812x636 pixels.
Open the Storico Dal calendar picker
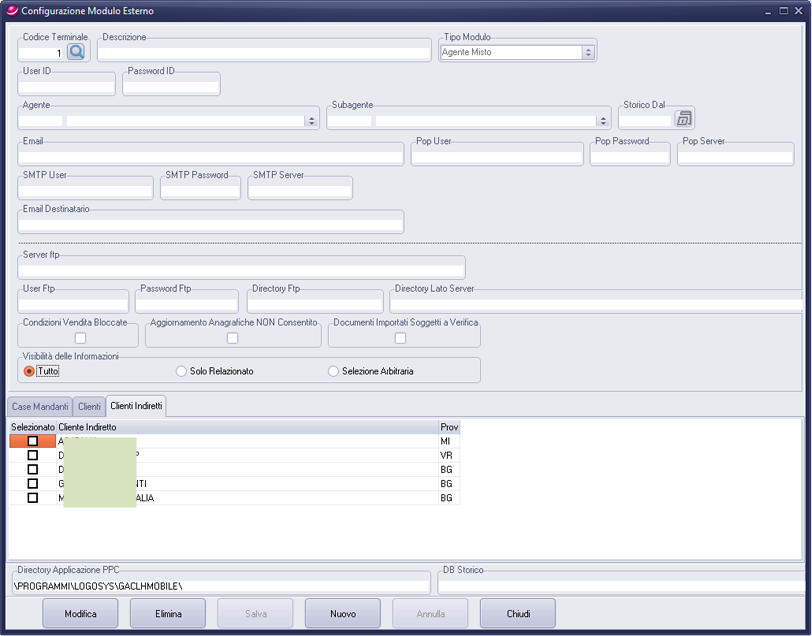pyautogui.click(x=684, y=119)
